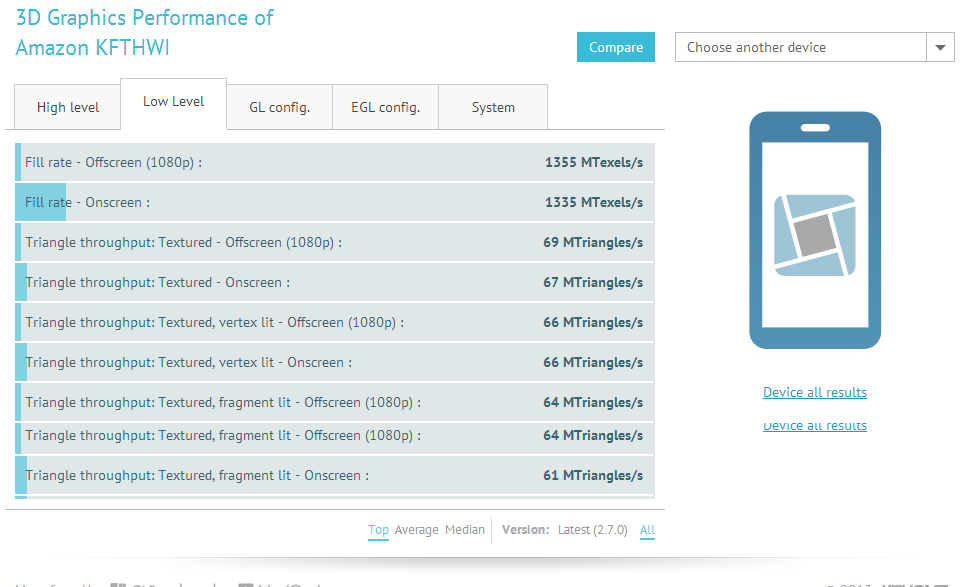Image resolution: width=965 pixels, height=587 pixels.
Task: Click the phone device image
Action: click(x=815, y=230)
